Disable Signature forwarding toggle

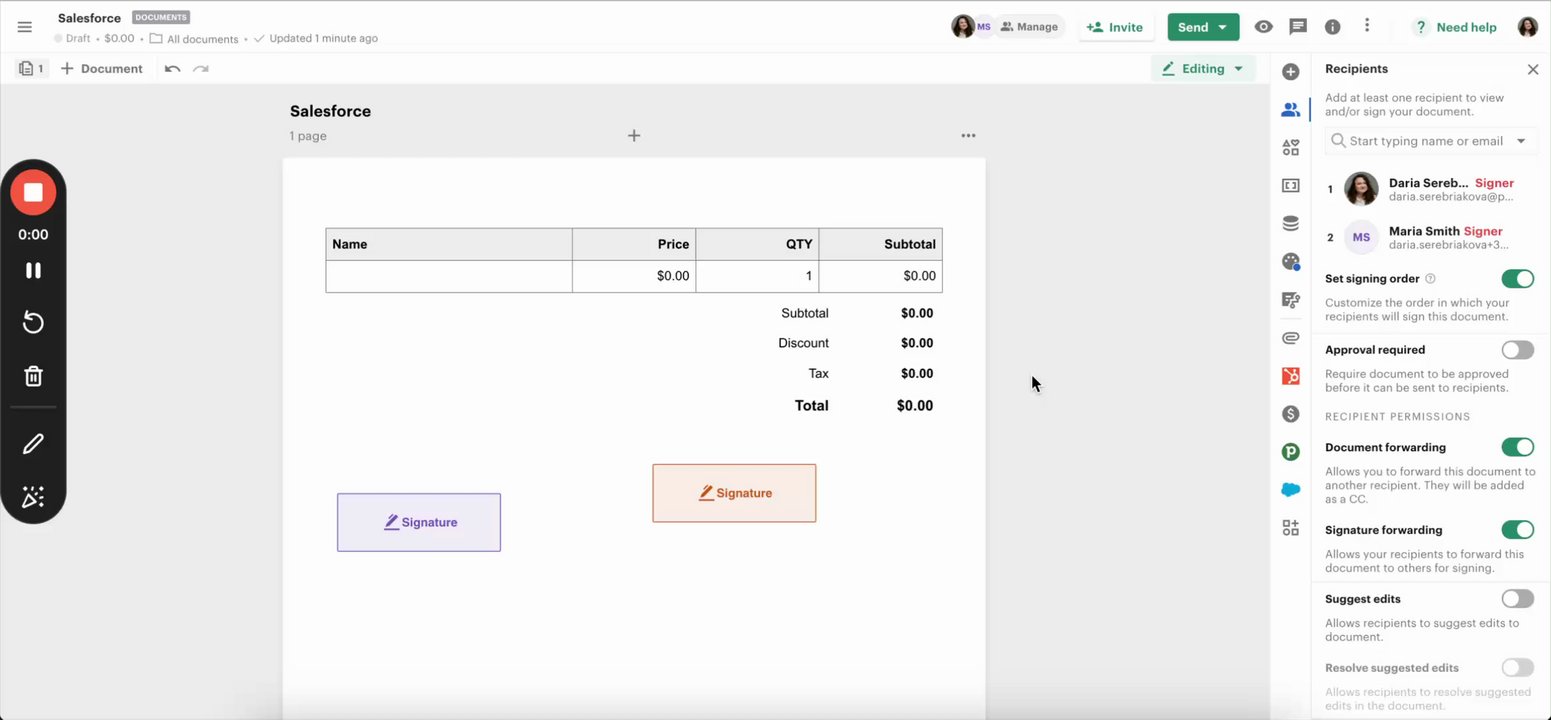click(1517, 530)
